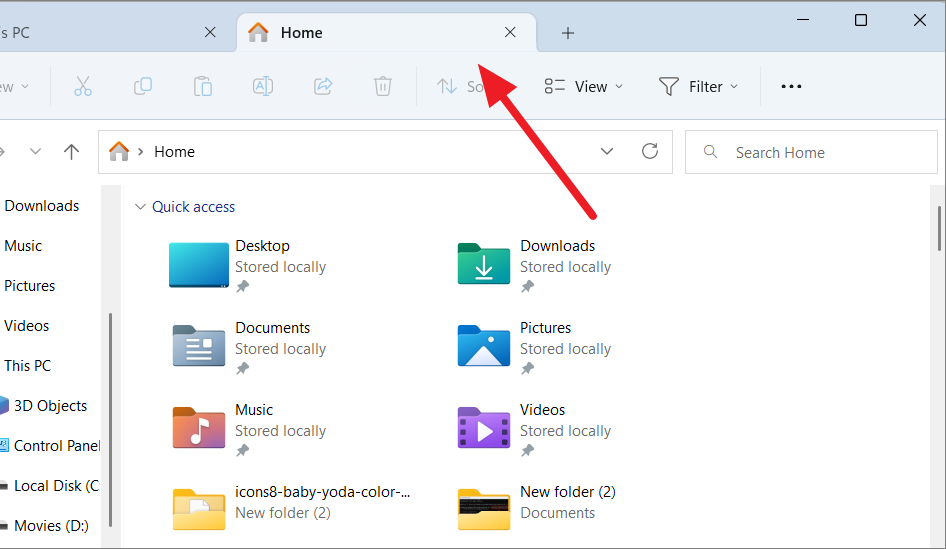Screen dimensions: 946x549
Task: Switch to the Home tab
Action: coord(386,33)
